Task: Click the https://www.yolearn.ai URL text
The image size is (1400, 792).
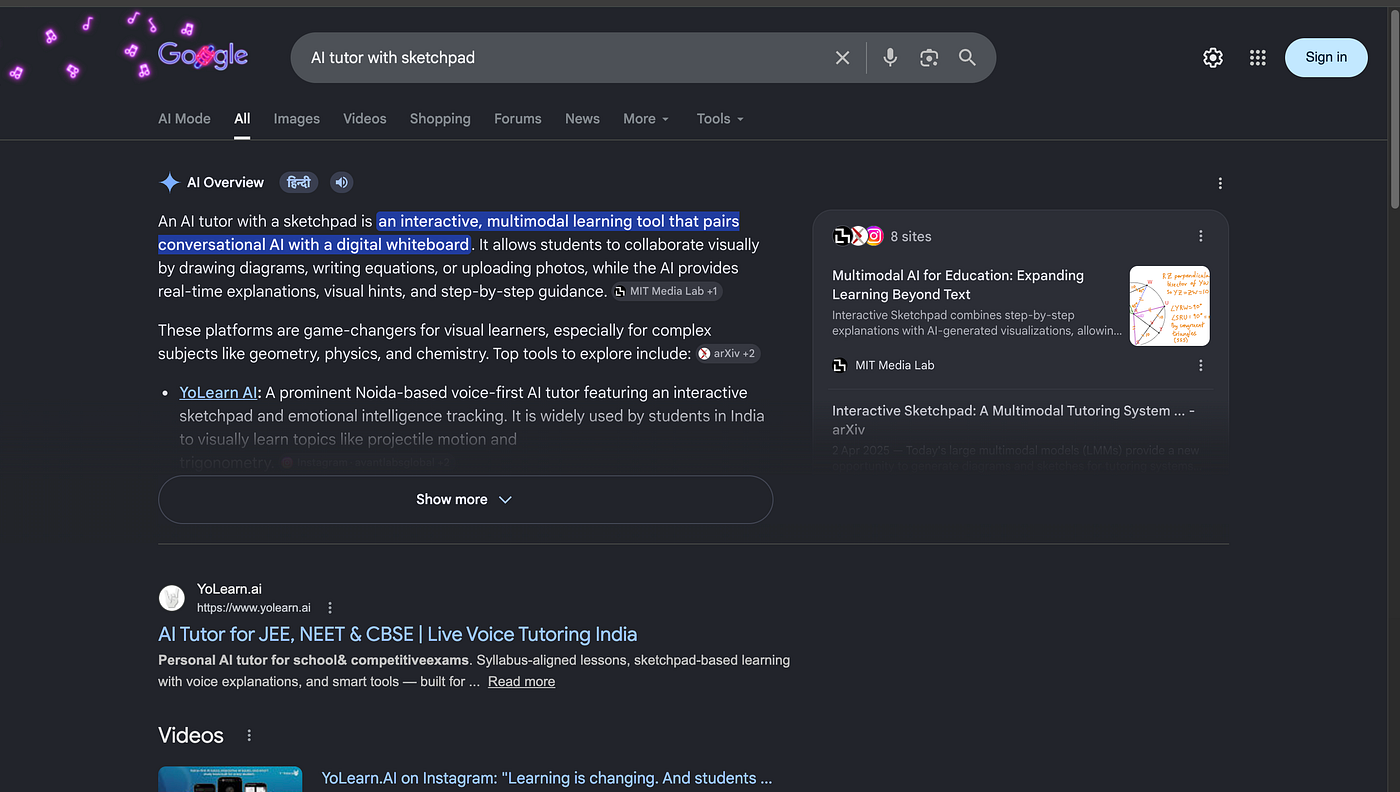Action: click(254, 608)
